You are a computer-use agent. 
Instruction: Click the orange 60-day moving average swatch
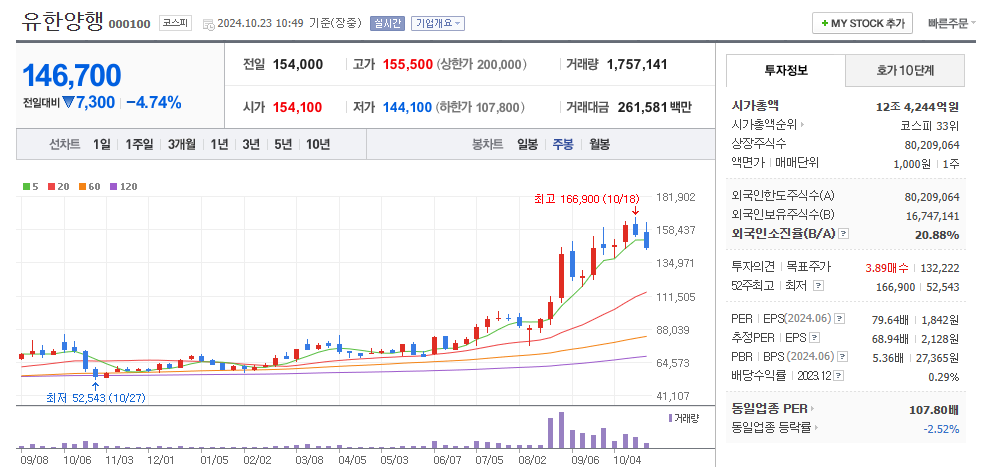point(82,187)
